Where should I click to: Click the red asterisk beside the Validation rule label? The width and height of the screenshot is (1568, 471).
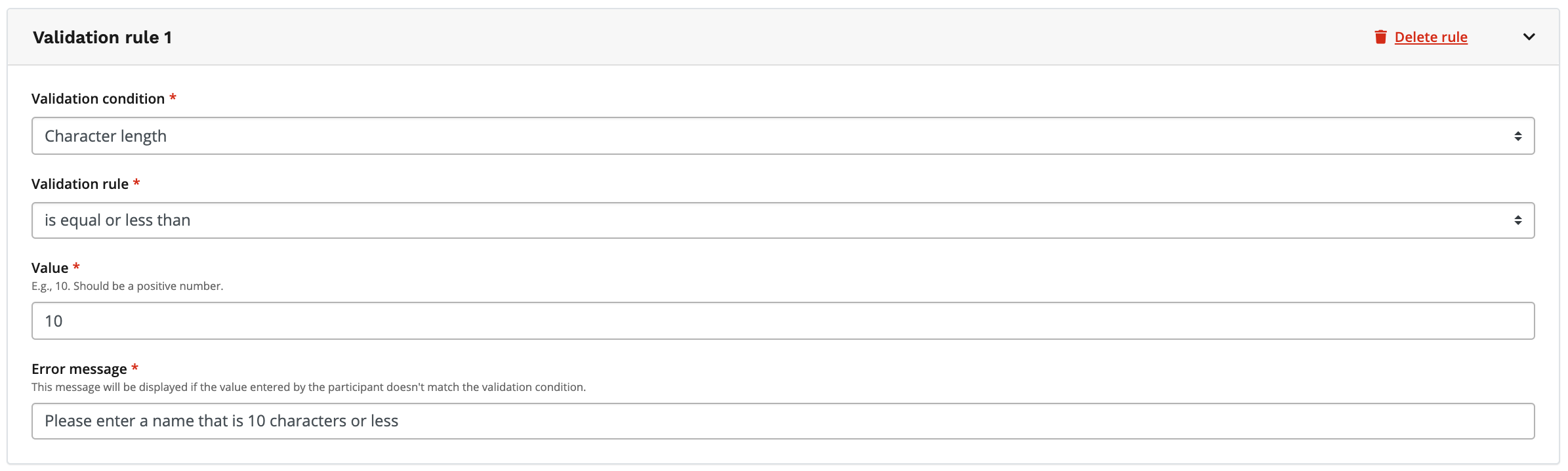point(136,183)
